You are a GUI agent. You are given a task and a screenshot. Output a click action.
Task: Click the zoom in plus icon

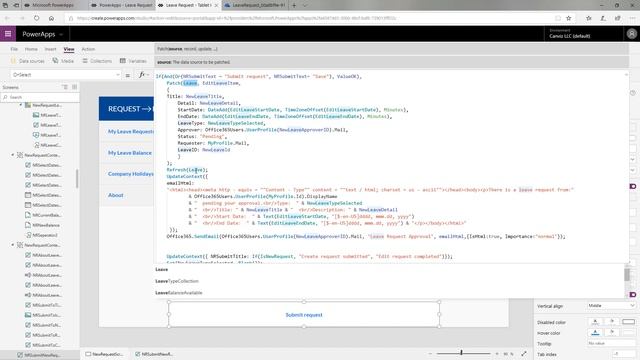coord(497,353)
